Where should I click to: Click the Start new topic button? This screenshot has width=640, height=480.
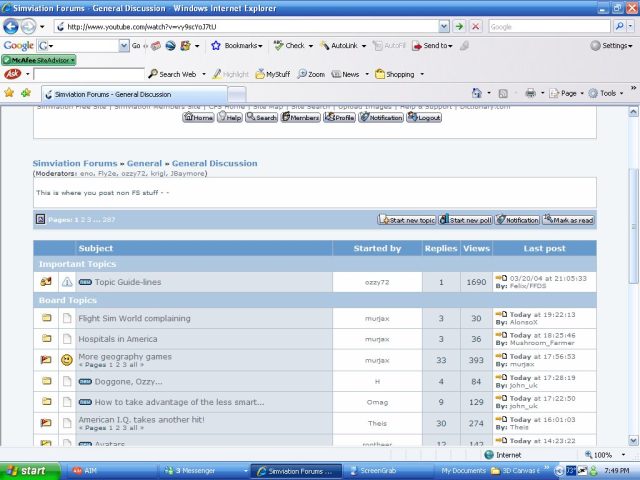tap(407, 219)
